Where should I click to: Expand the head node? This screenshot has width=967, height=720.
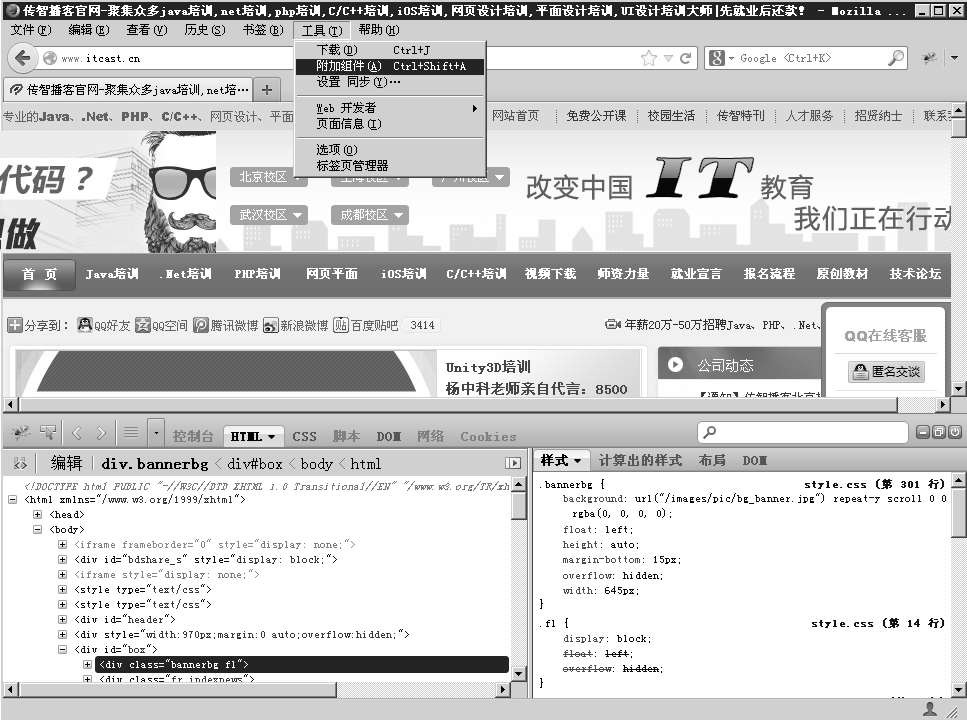tap(38, 515)
